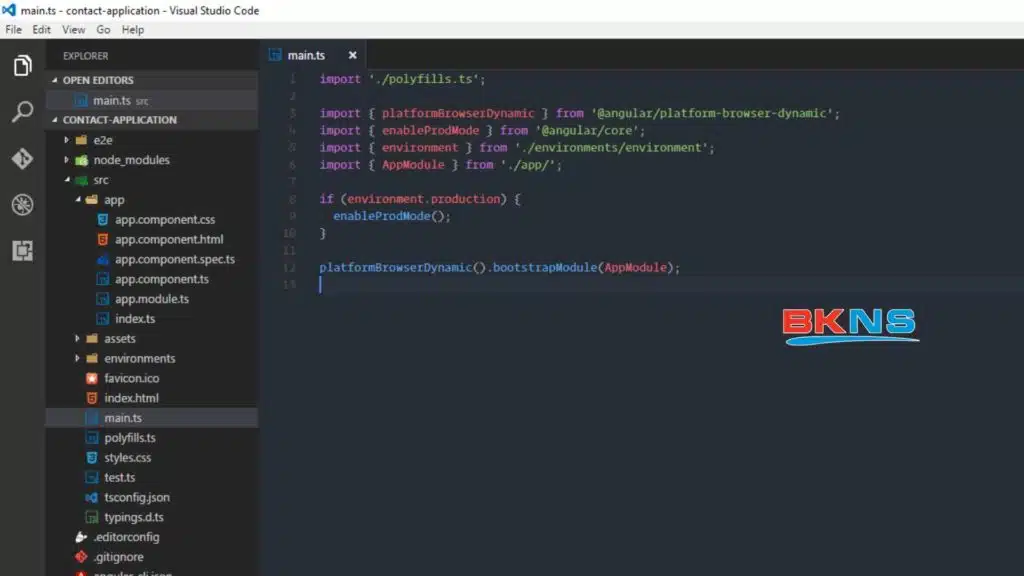Collapse the CONTACT-APPLICATION section
The image size is (1024, 576).
pyautogui.click(x=120, y=119)
